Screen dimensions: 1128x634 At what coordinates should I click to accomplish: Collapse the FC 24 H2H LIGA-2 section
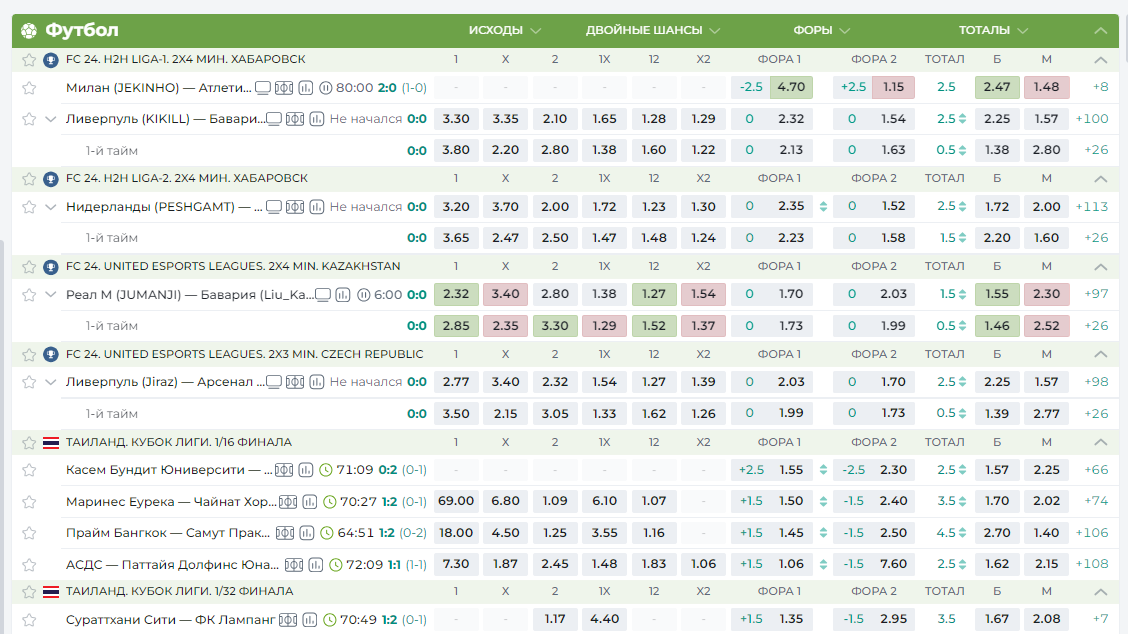[1101, 179]
